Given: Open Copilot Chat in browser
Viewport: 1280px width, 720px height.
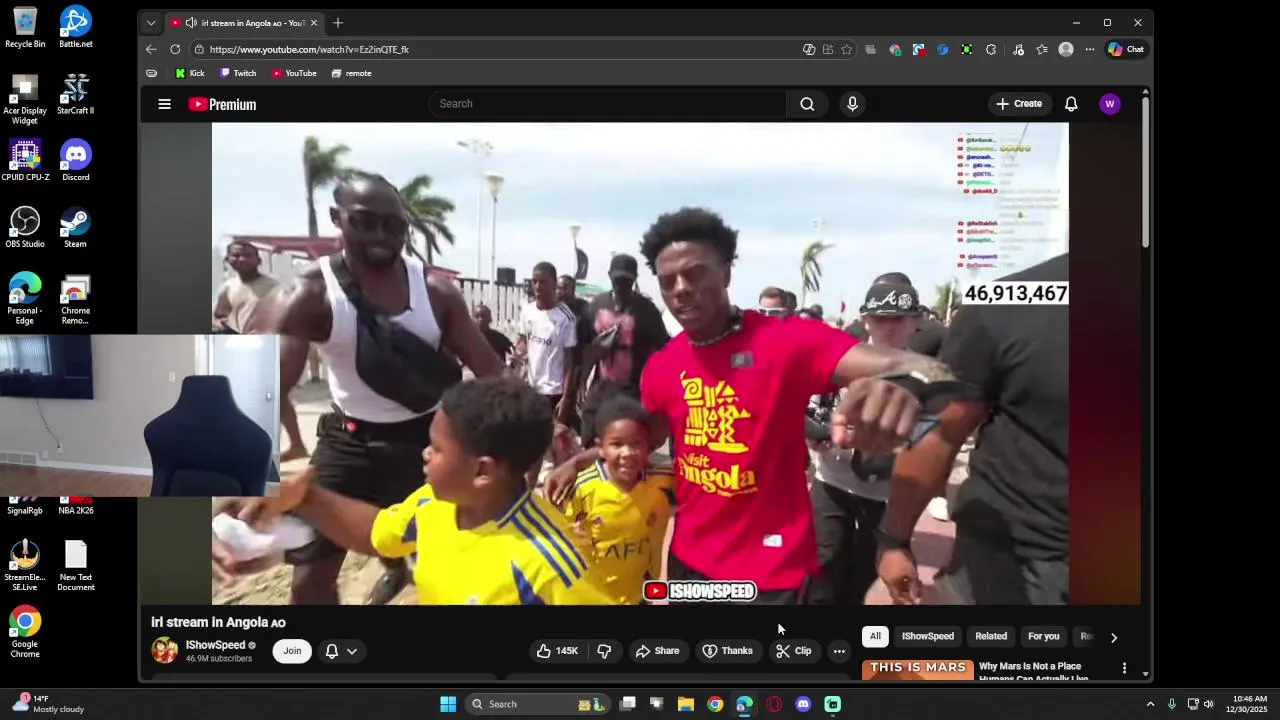Looking at the screenshot, I should (1126, 49).
